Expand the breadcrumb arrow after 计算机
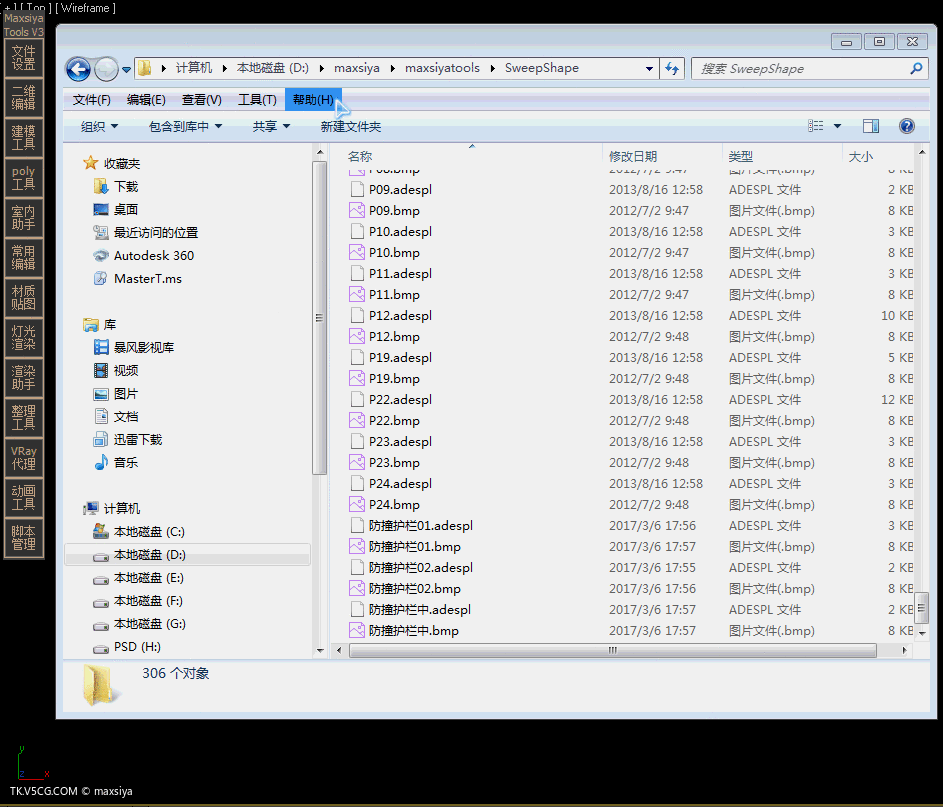Viewport: 943px width, 807px height. [x=224, y=68]
